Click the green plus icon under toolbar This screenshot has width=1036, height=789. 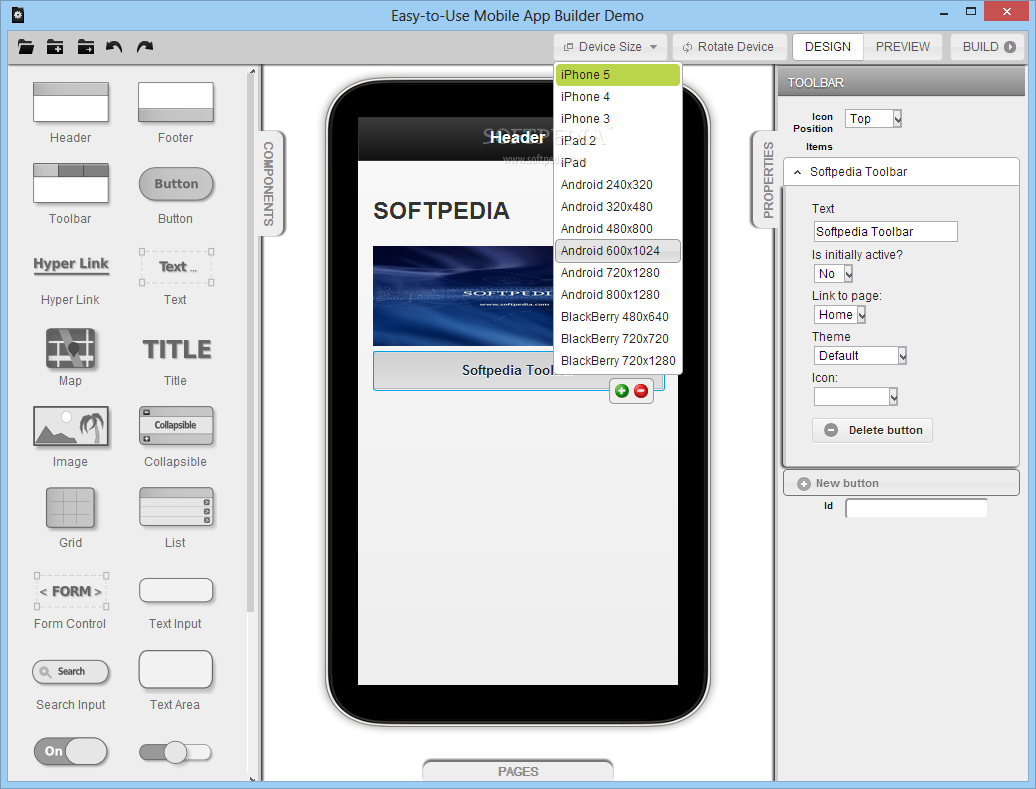(x=621, y=391)
